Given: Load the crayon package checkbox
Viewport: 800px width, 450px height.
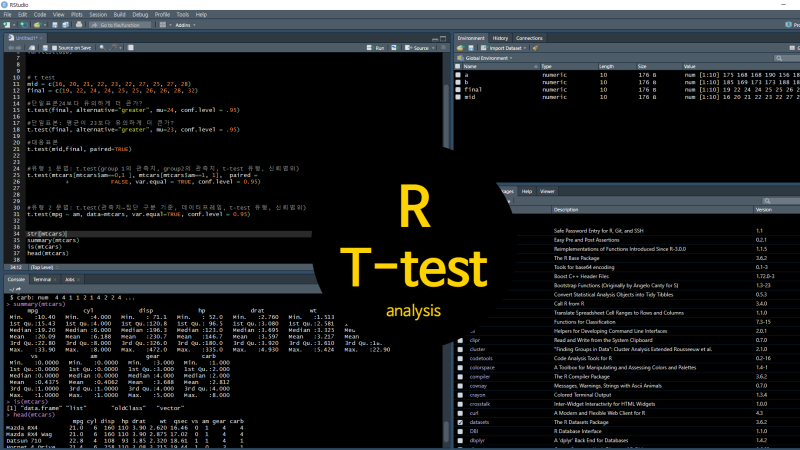Looking at the screenshot, I should [460, 395].
